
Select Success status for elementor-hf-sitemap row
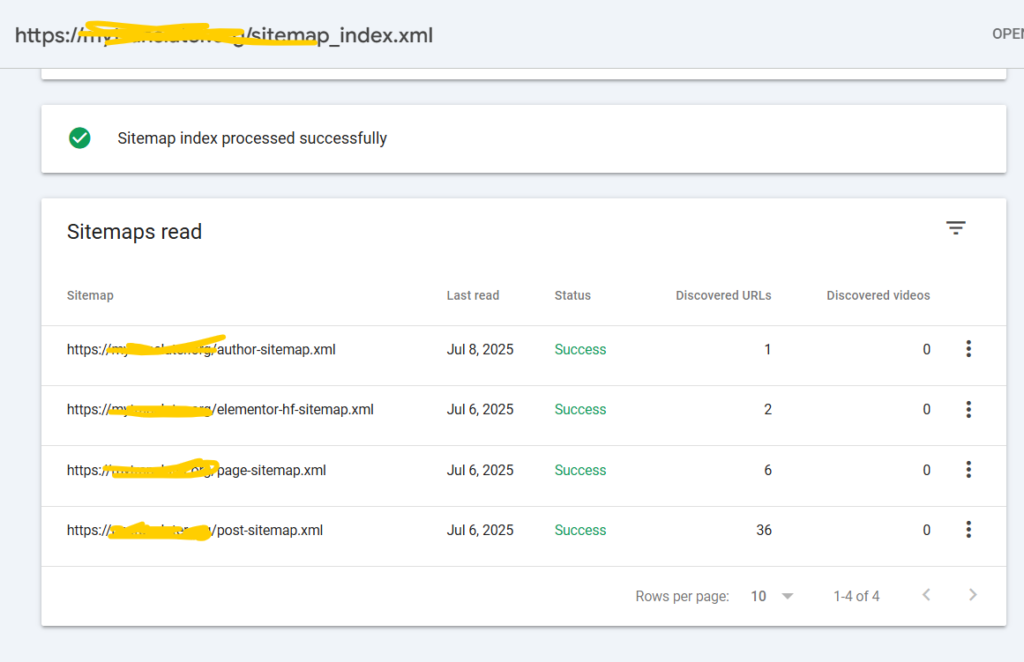581,409
